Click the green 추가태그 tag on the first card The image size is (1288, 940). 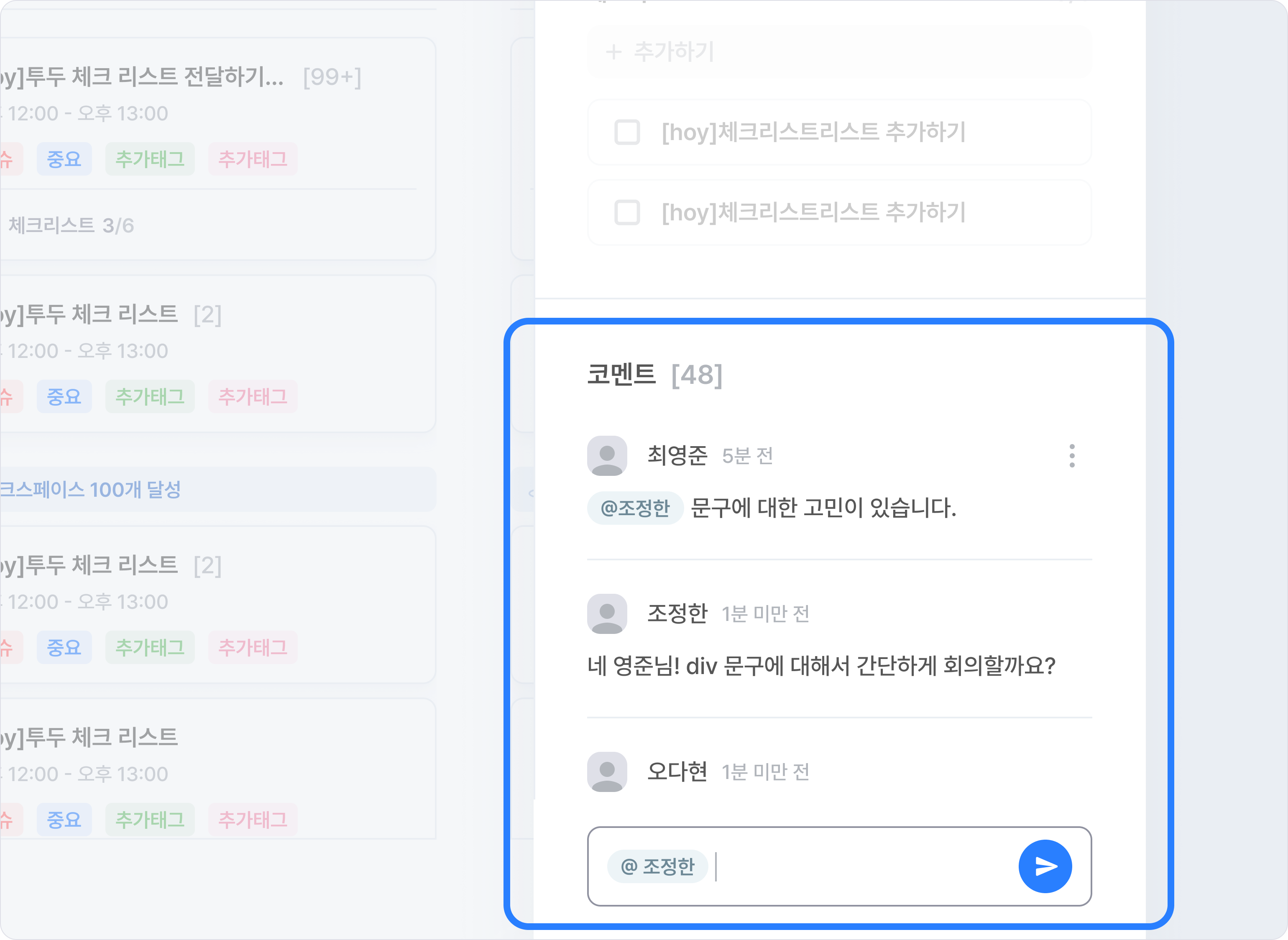point(150,159)
